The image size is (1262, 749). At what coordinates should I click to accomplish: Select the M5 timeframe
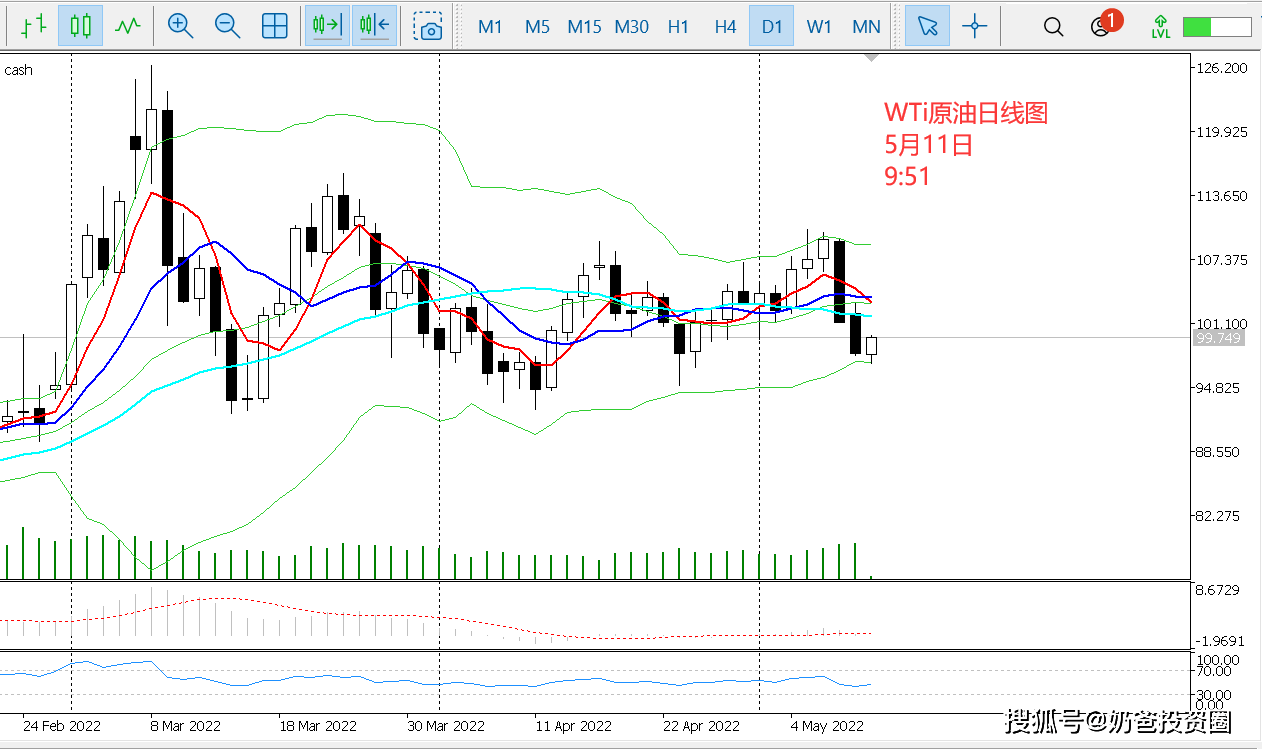tap(537, 26)
